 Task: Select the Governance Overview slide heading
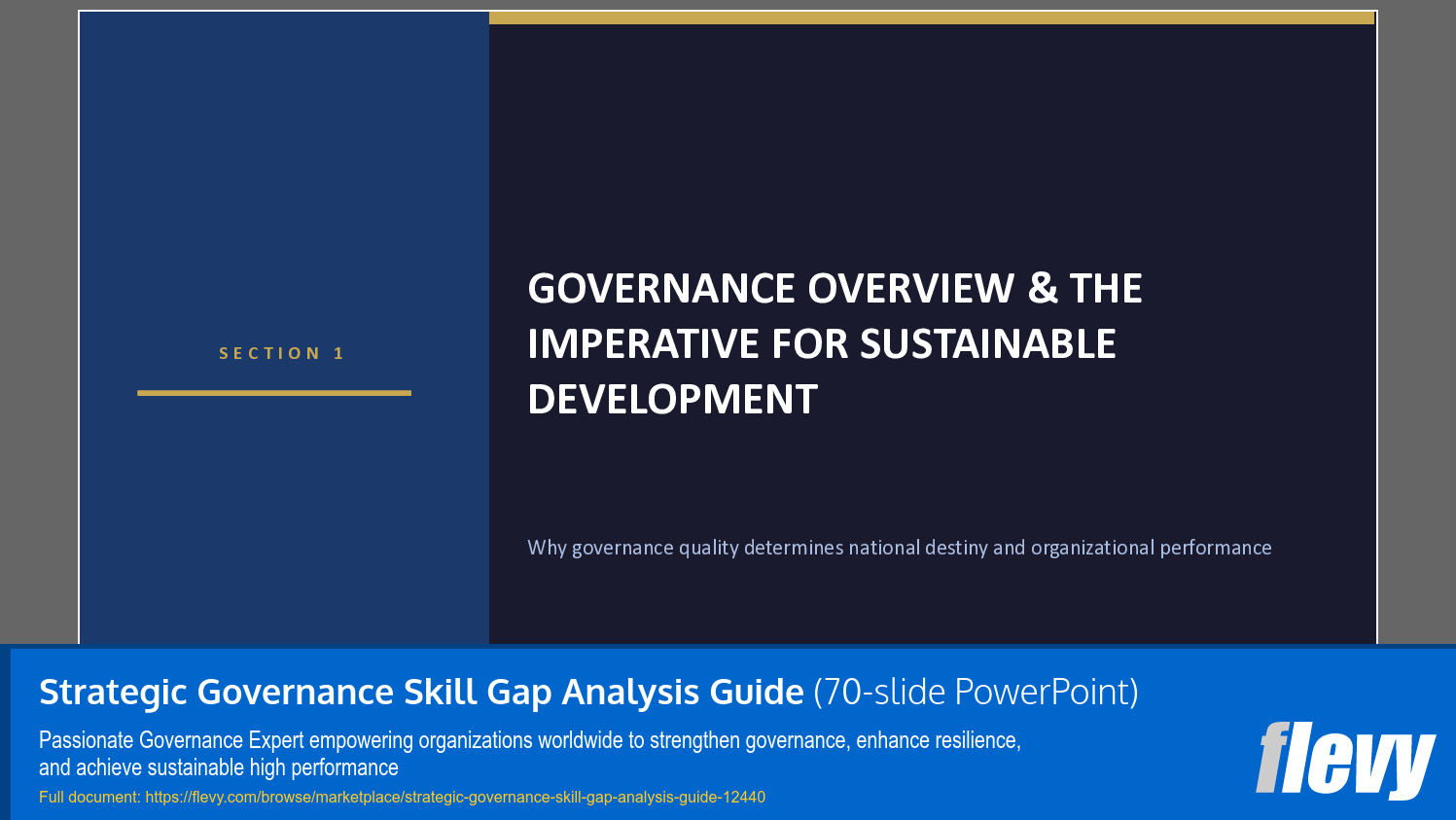click(x=835, y=343)
